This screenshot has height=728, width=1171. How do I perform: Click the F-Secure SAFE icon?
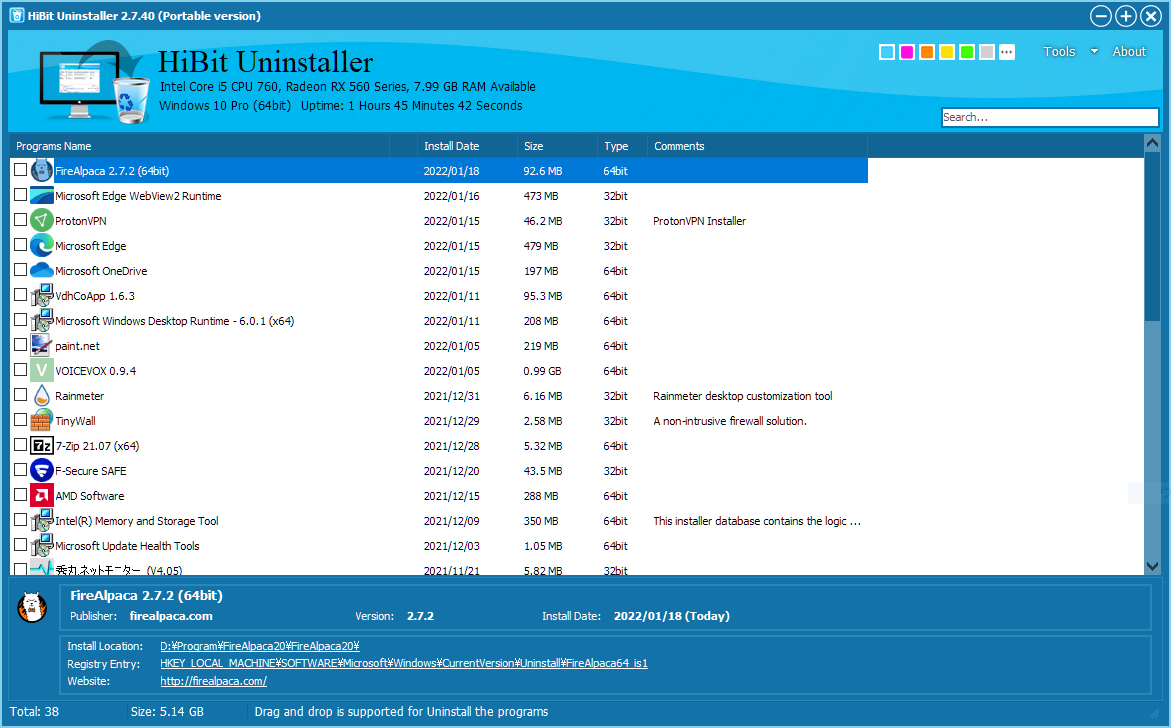[x=42, y=470]
